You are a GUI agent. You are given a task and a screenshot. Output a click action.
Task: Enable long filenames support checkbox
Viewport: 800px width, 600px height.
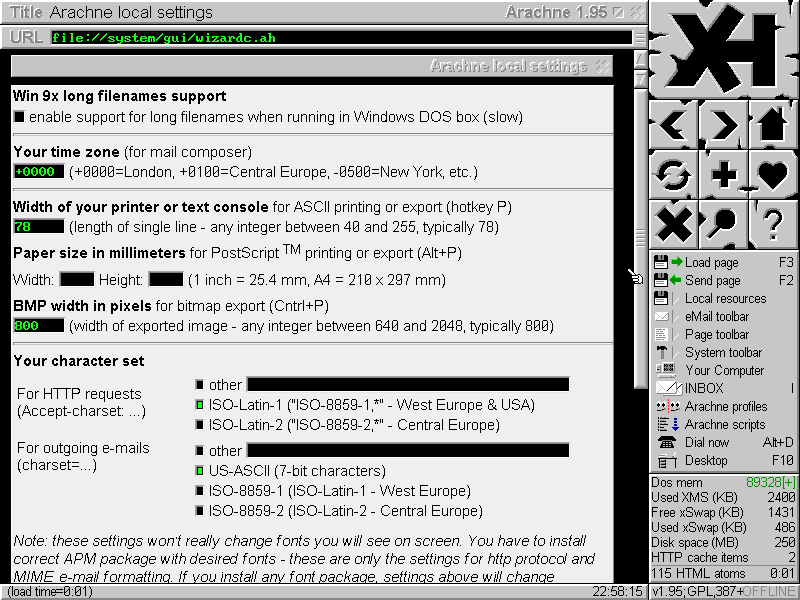click(x=19, y=117)
